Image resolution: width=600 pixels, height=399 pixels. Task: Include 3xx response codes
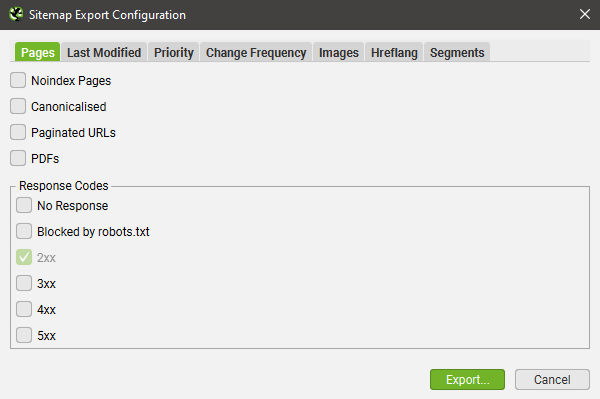[24, 283]
